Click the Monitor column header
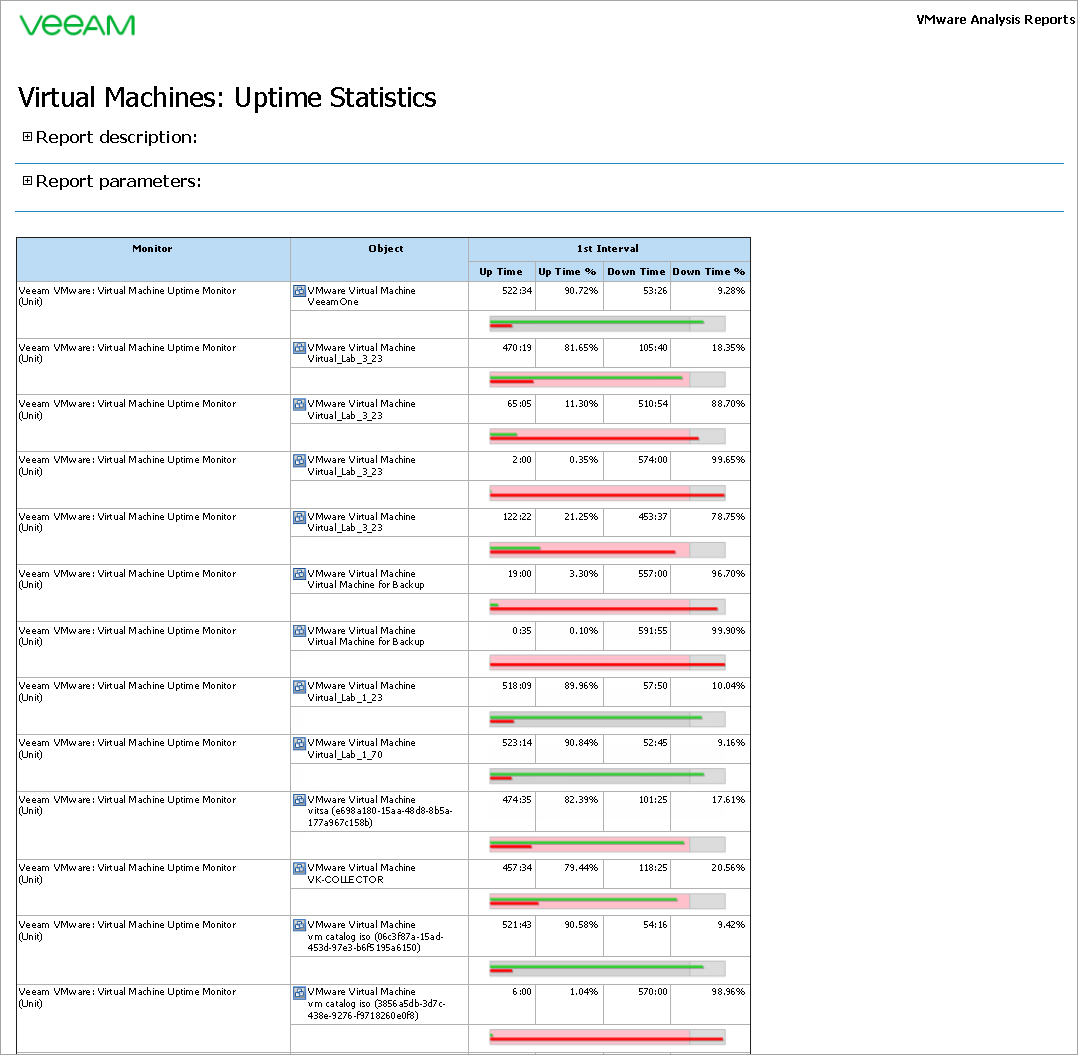Image resolution: width=1078 pixels, height=1055 pixels. point(153,259)
